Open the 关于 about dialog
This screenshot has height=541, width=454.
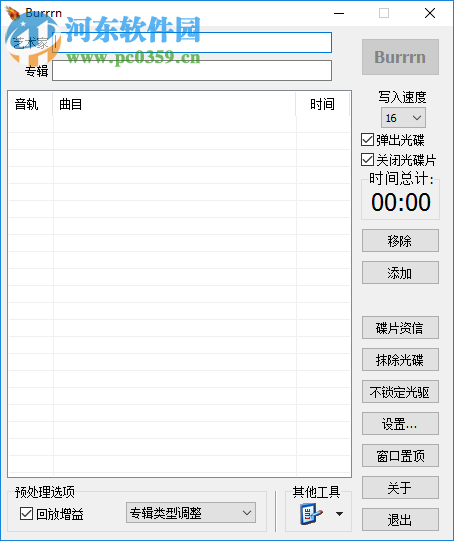click(400, 488)
